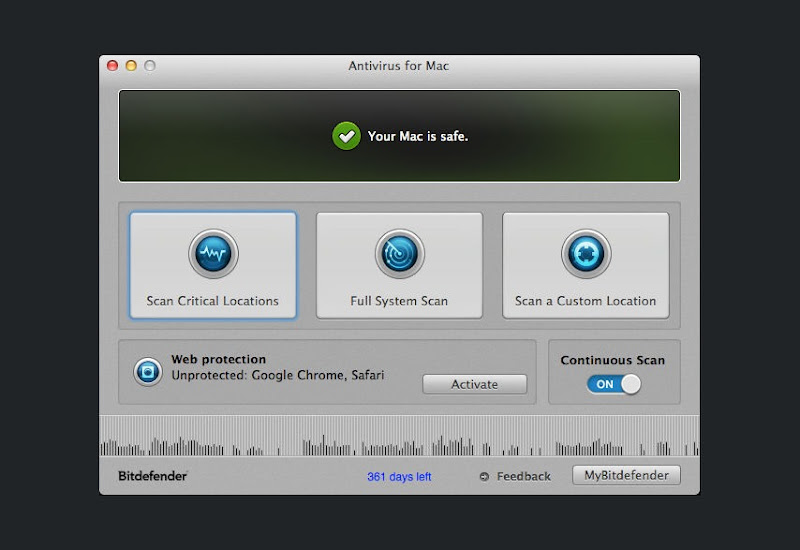Click the Web protection shield icon

tap(148, 371)
